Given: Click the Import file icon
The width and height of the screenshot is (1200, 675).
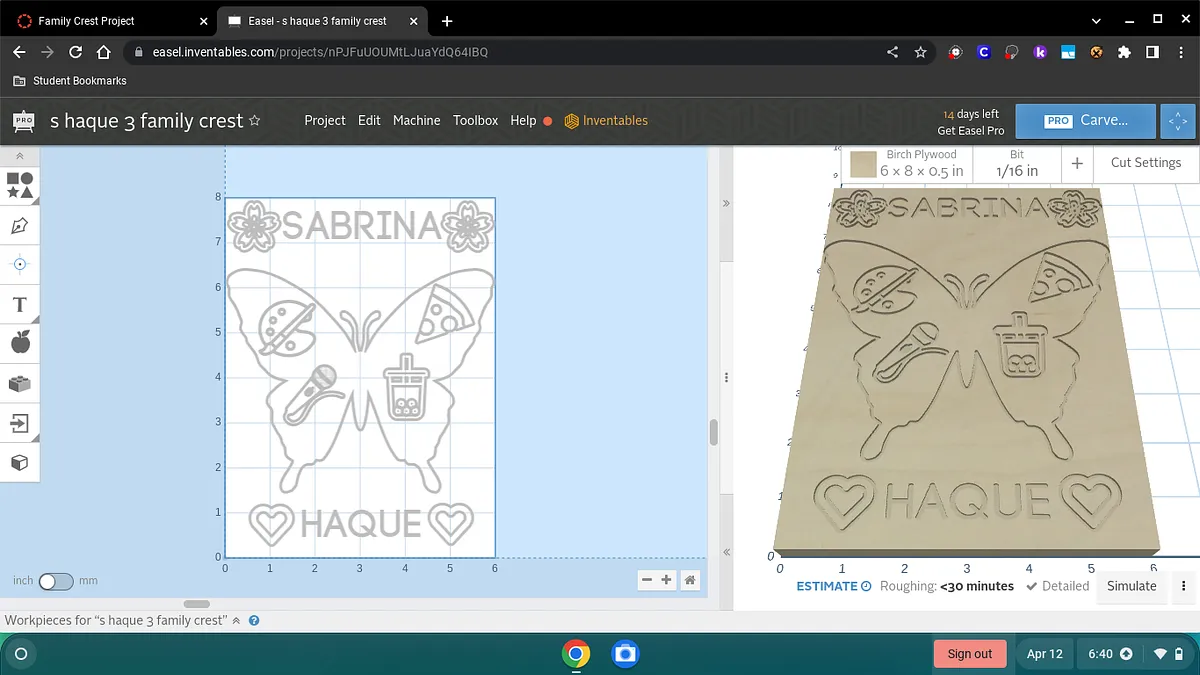Looking at the screenshot, I should pos(20,423).
